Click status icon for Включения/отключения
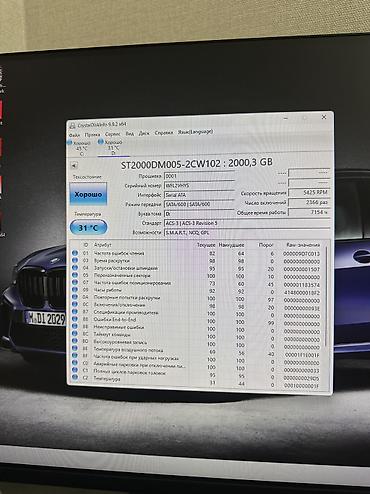Screen dimensions: 370x494 coord(75,304)
